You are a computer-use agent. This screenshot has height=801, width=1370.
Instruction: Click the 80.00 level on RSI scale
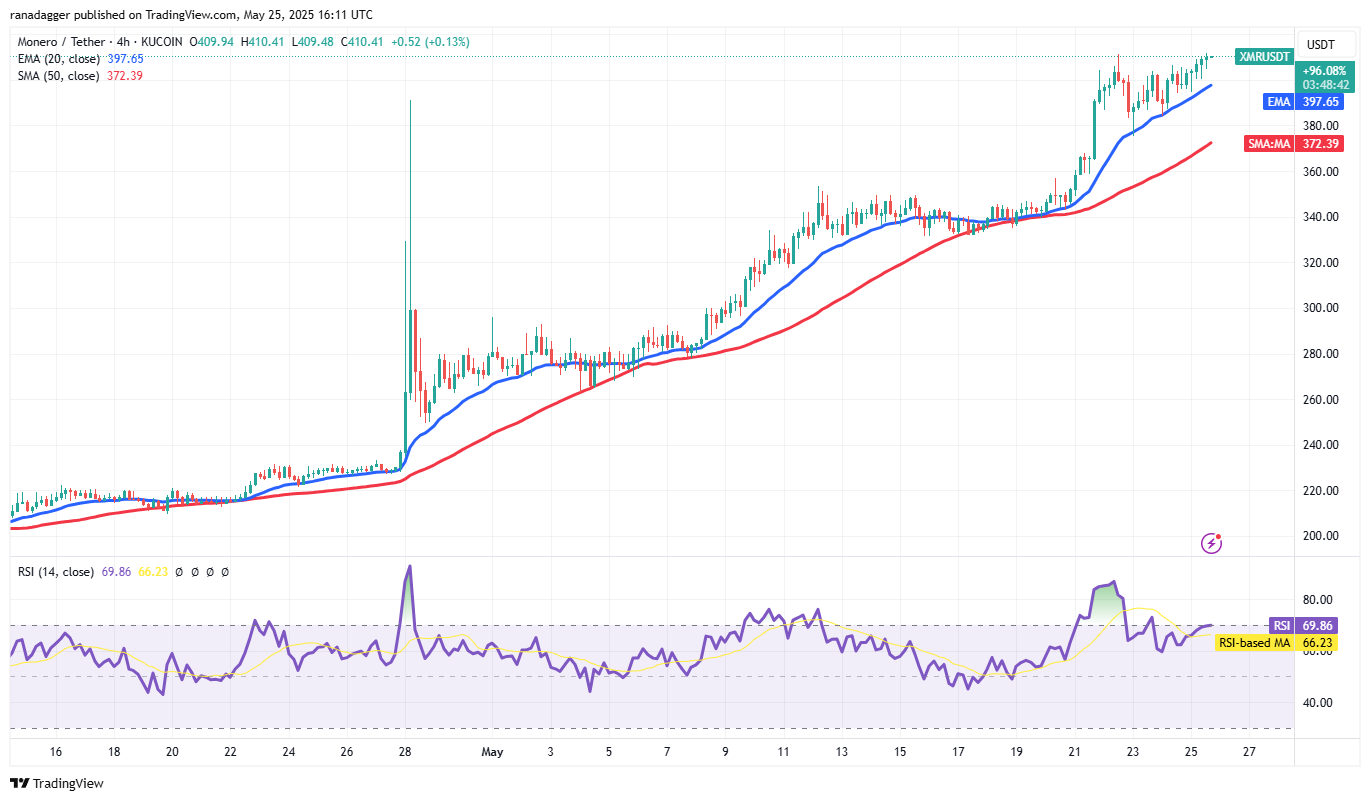[x=1317, y=600]
